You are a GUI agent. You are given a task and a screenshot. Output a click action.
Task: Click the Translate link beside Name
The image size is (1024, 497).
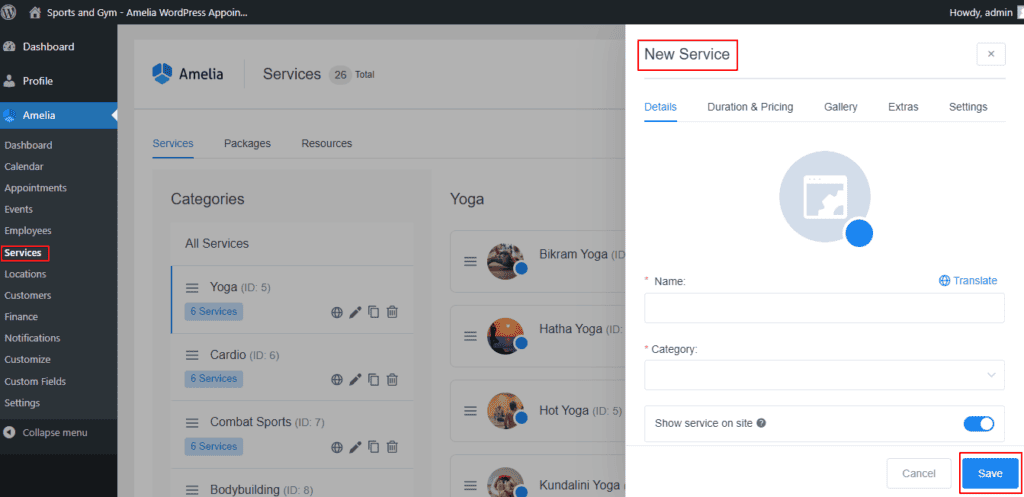pos(967,281)
